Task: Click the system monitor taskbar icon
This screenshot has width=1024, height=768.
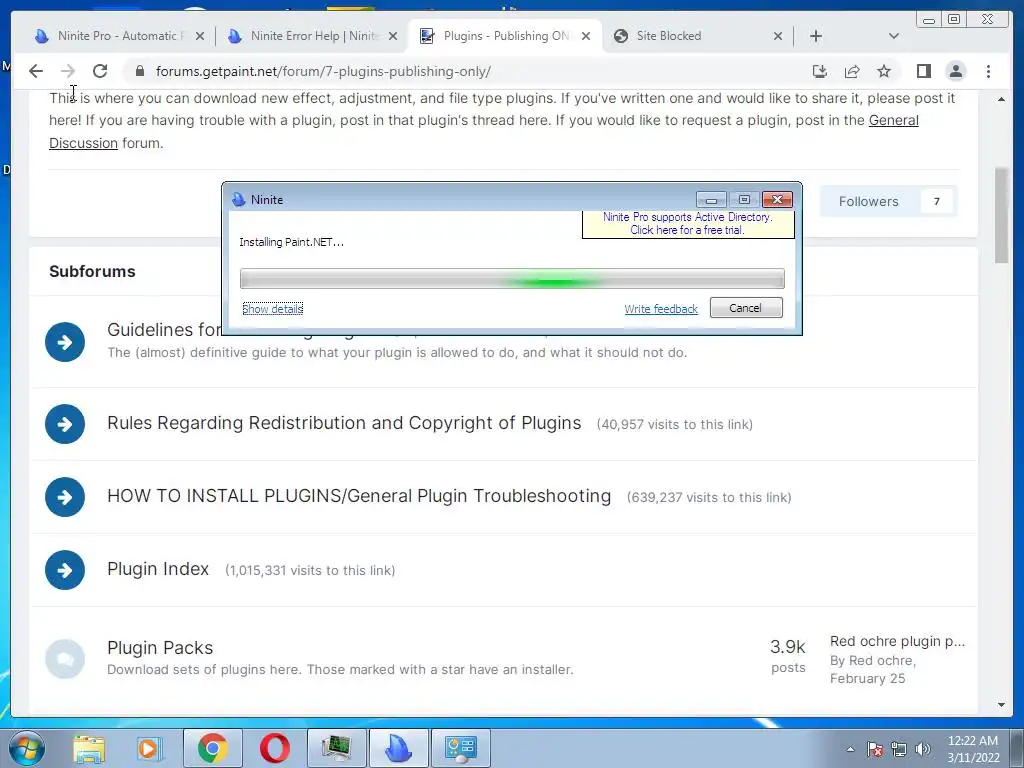Action: tap(336, 748)
